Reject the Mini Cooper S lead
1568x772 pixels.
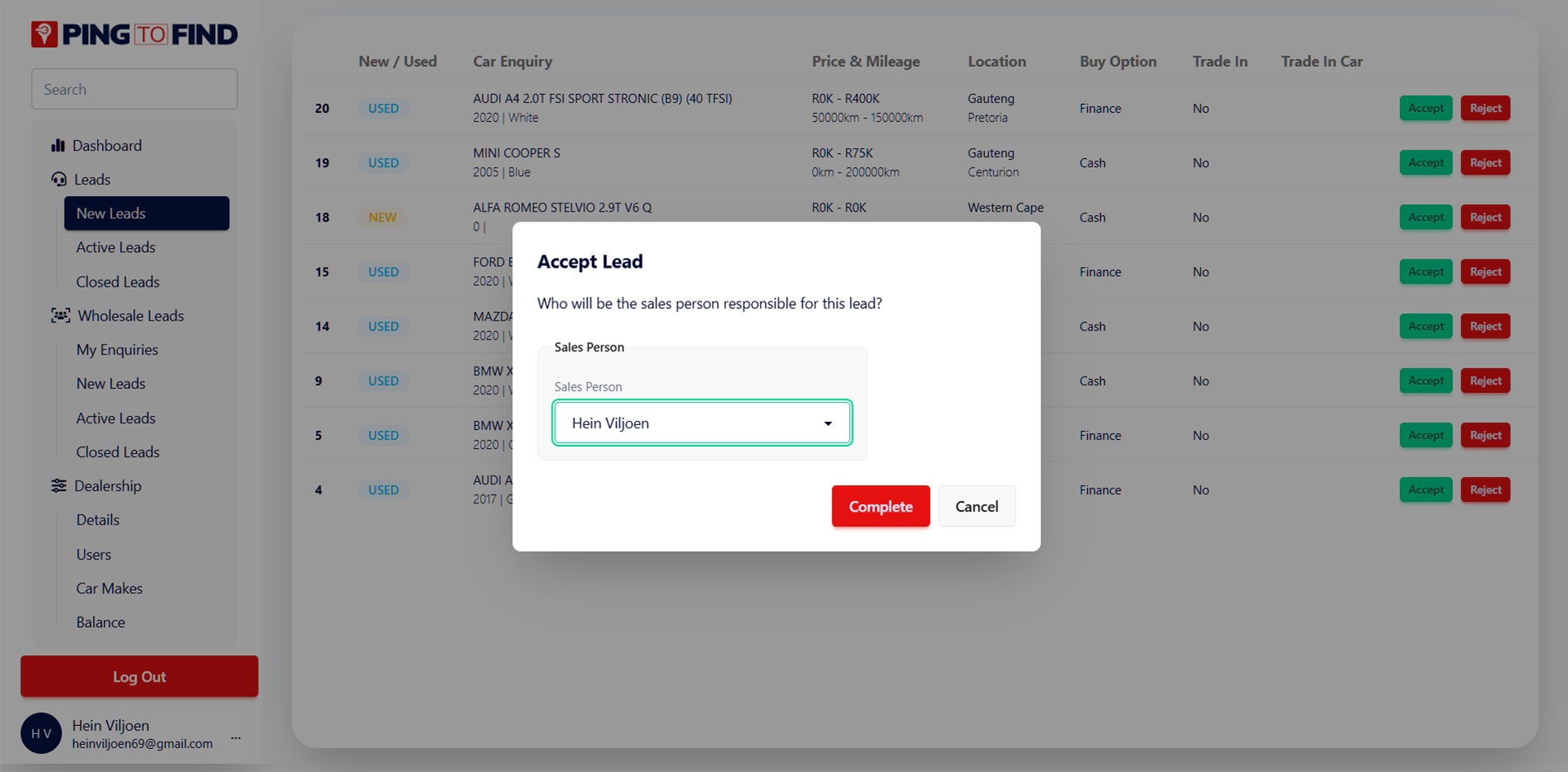coord(1485,163)
